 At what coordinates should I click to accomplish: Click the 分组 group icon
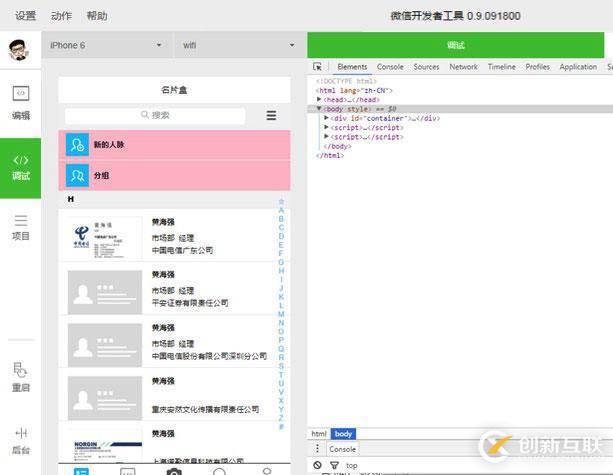pos(77,176)
